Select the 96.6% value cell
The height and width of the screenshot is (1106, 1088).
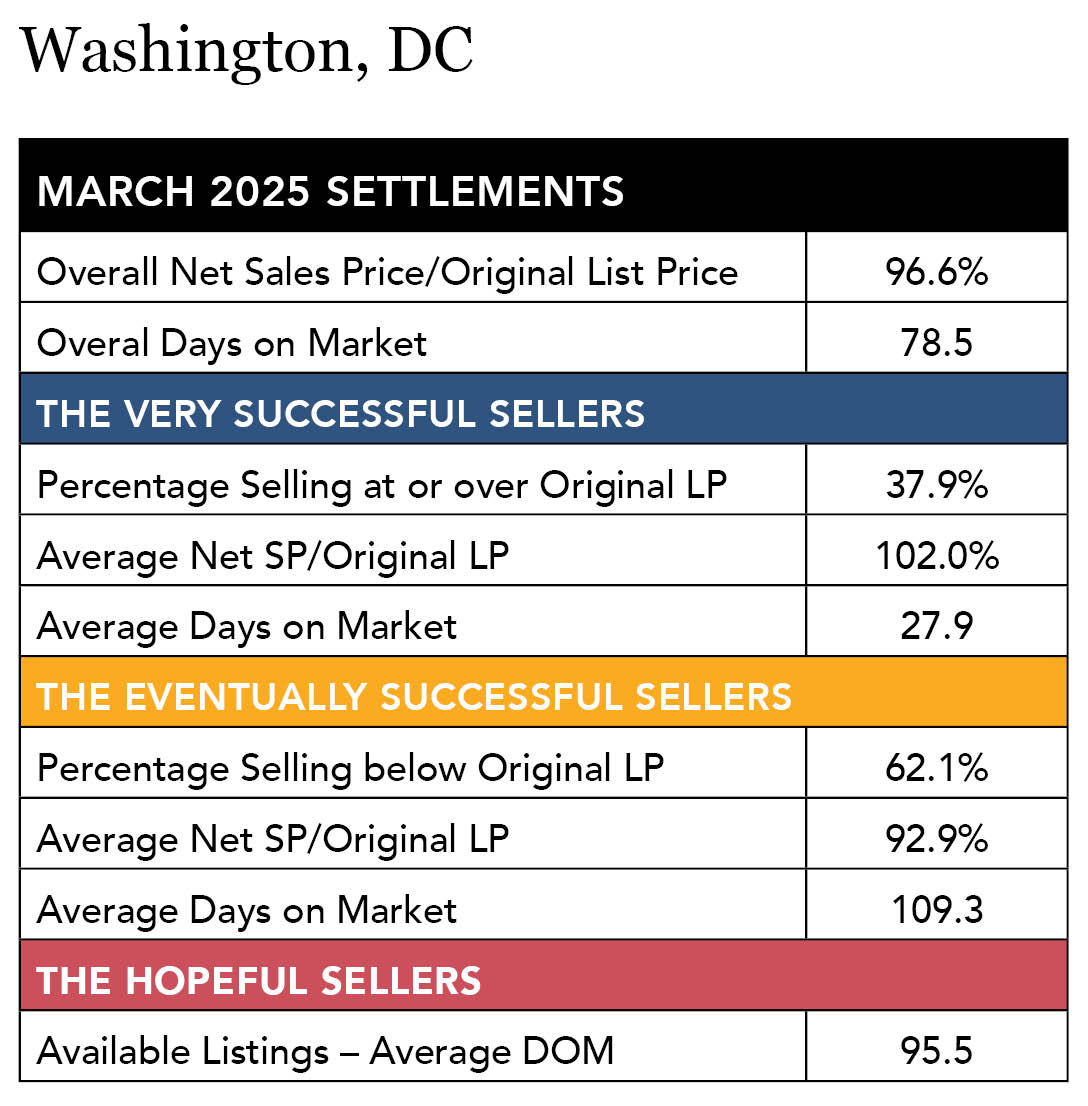(x=936, y=271)
